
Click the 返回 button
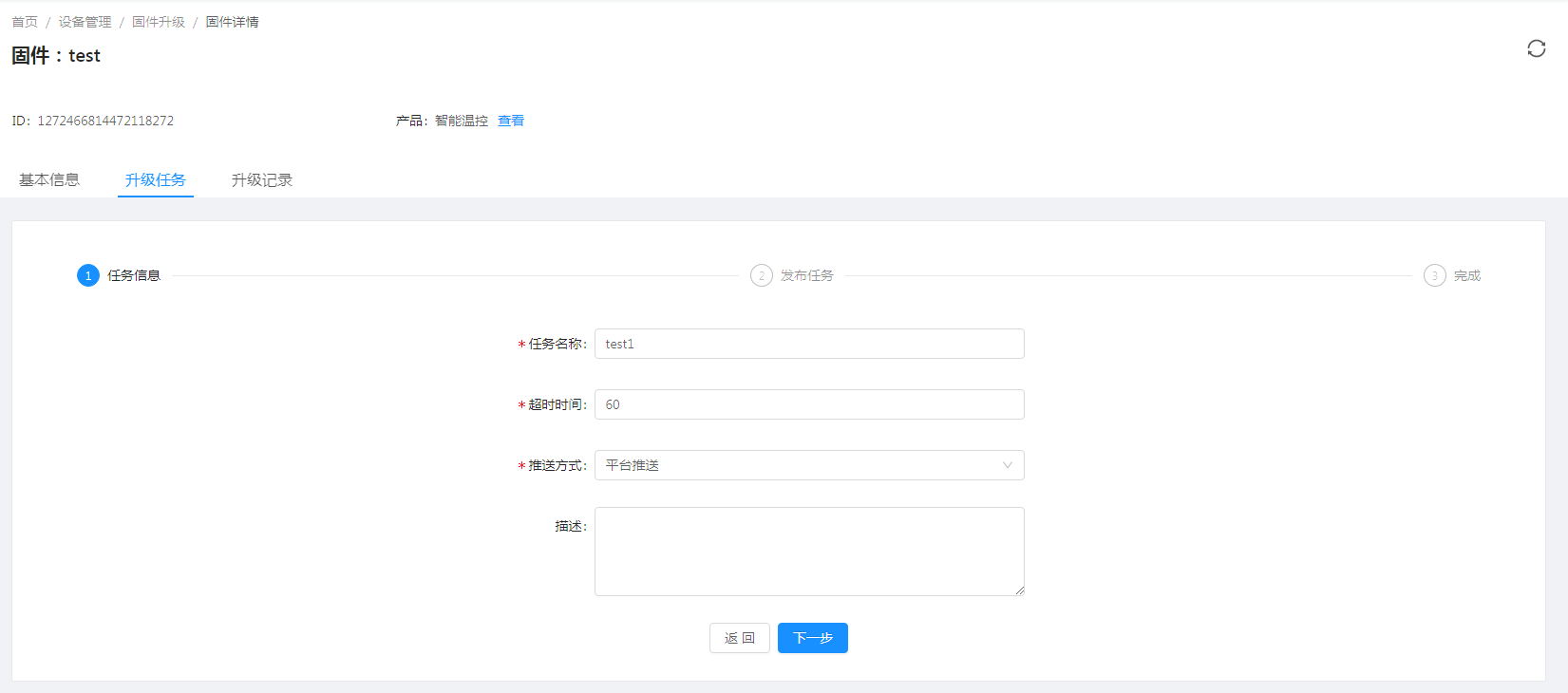tap(739, 638)
